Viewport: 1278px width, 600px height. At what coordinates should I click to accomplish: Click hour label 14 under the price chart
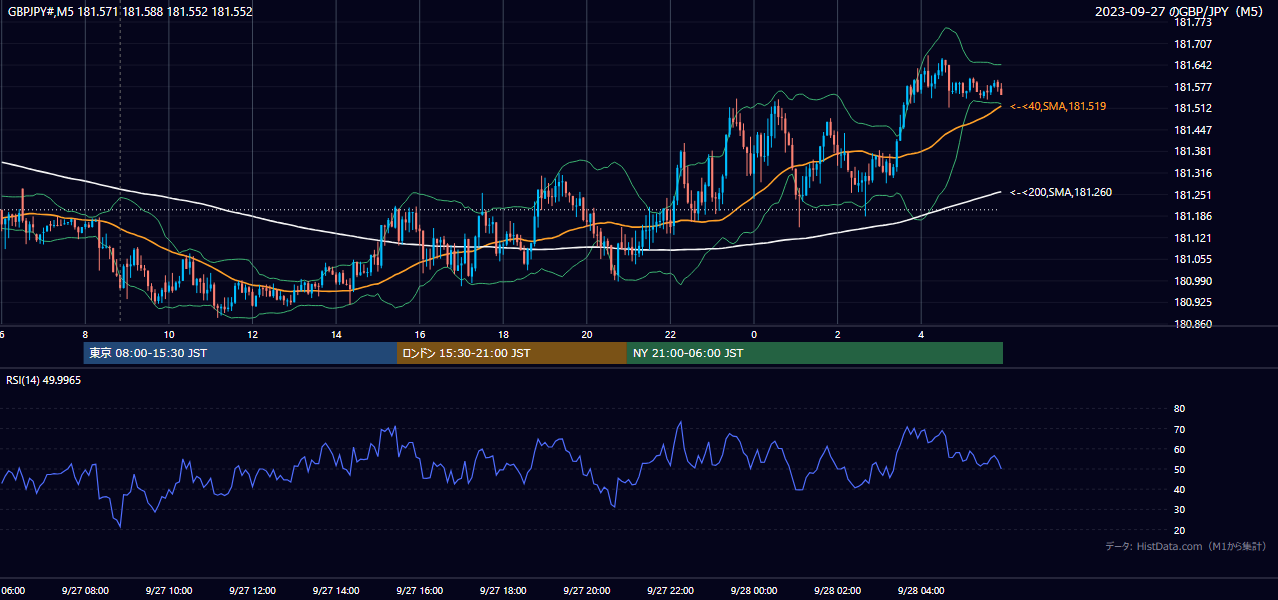point(336,335)
